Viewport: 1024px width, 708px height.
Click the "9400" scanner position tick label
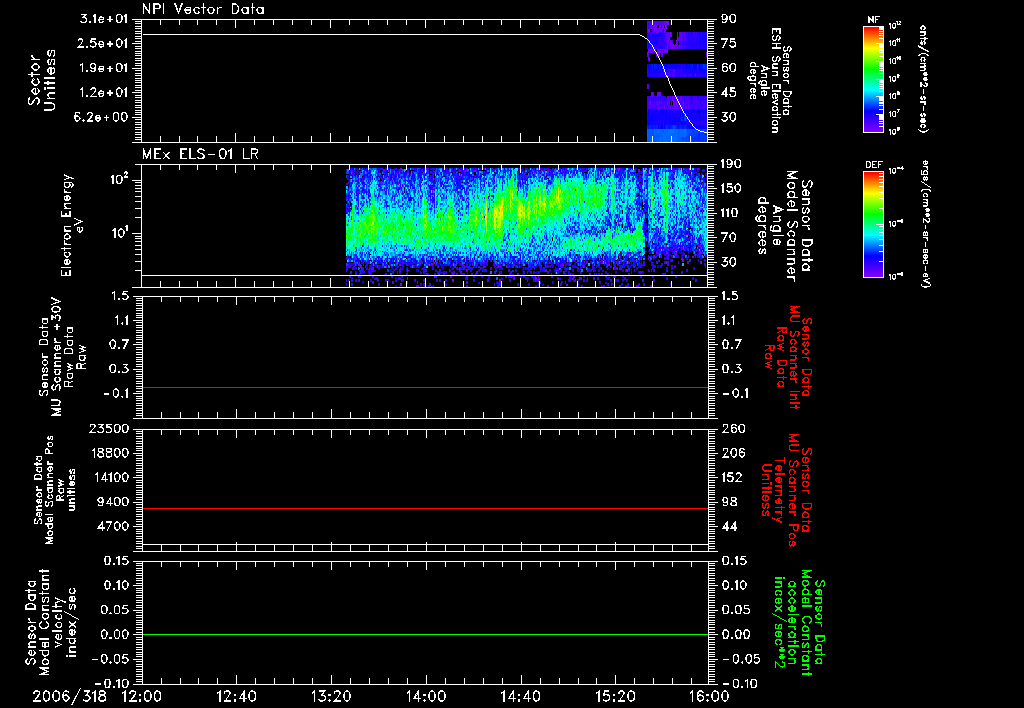114,502
